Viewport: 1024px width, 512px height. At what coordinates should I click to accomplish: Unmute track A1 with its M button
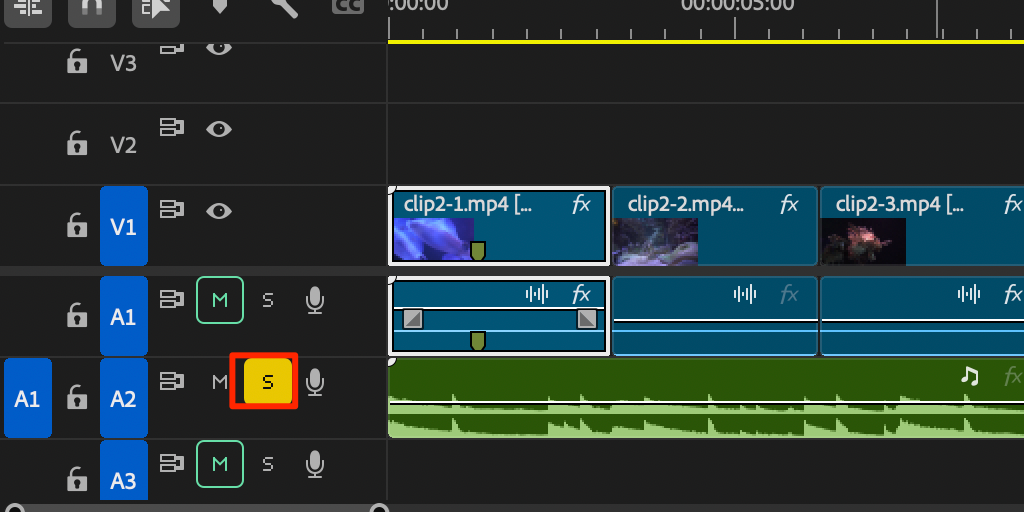(219, 300)
